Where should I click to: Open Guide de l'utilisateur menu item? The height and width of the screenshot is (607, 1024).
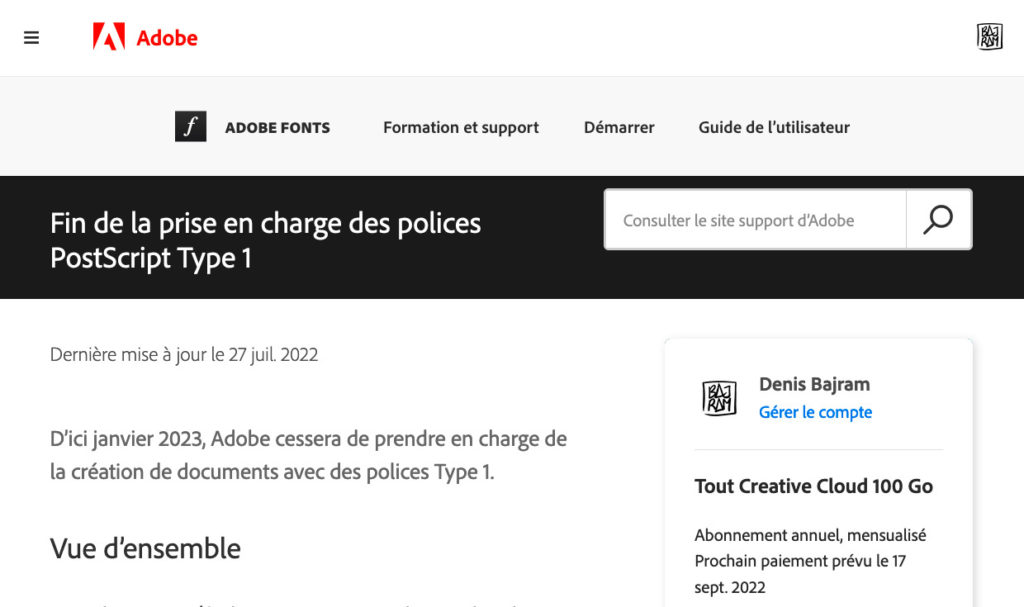[x=774, y=127]
